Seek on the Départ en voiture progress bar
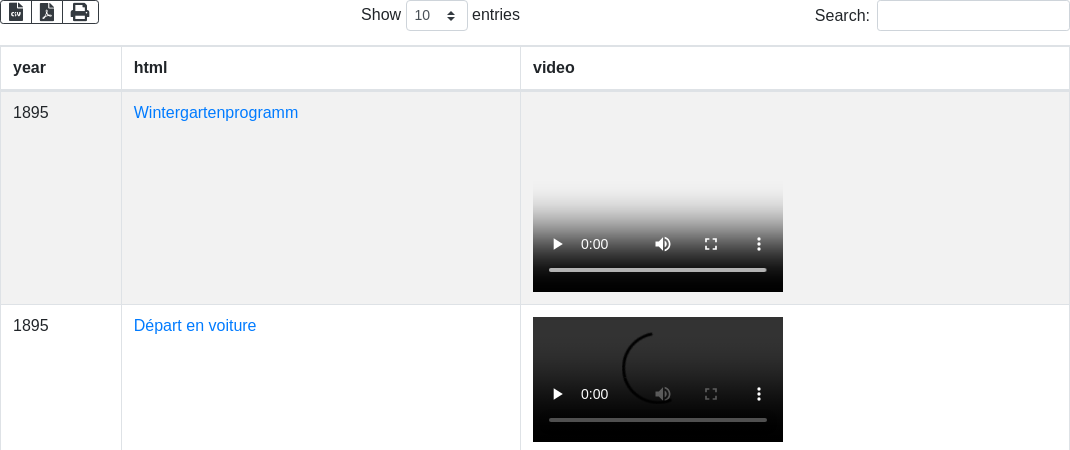The image size is (1070, 450). click(x=657, y=420)
